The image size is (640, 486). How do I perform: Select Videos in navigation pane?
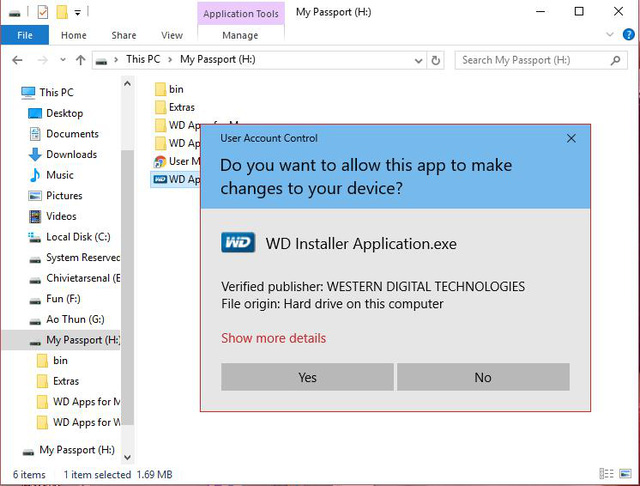53,216
